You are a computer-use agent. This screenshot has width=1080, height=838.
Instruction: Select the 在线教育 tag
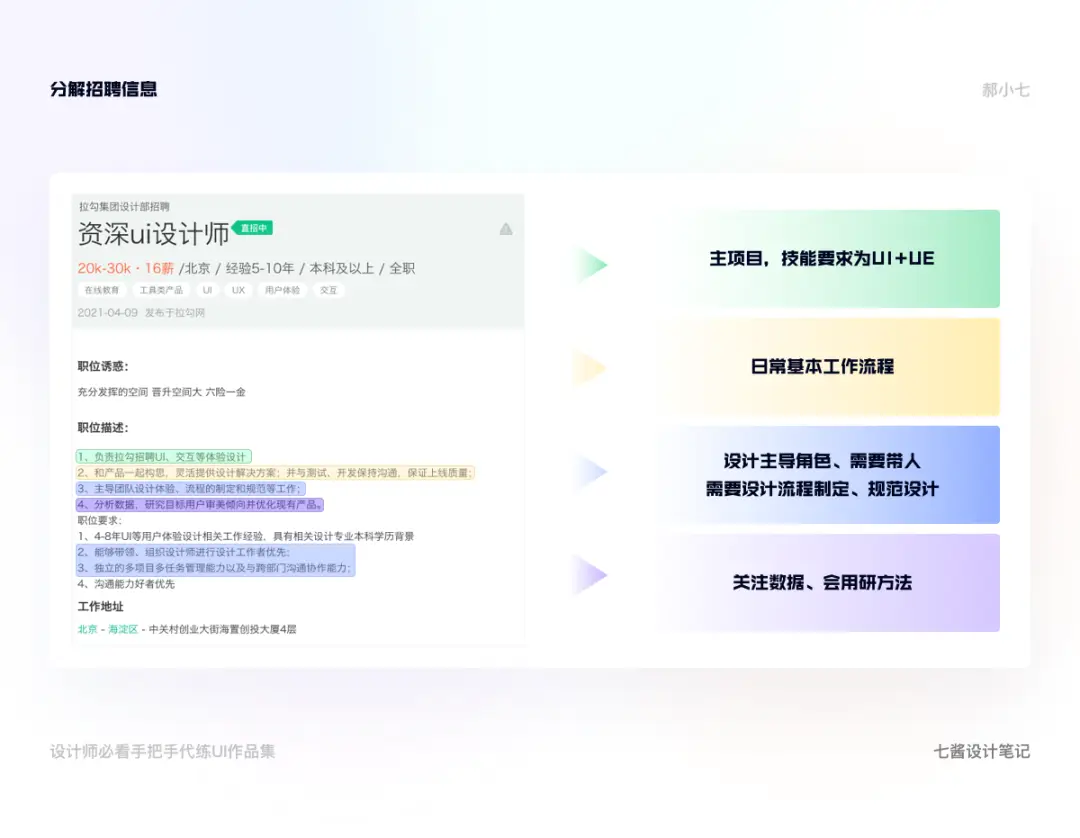[x=102, y=290]
